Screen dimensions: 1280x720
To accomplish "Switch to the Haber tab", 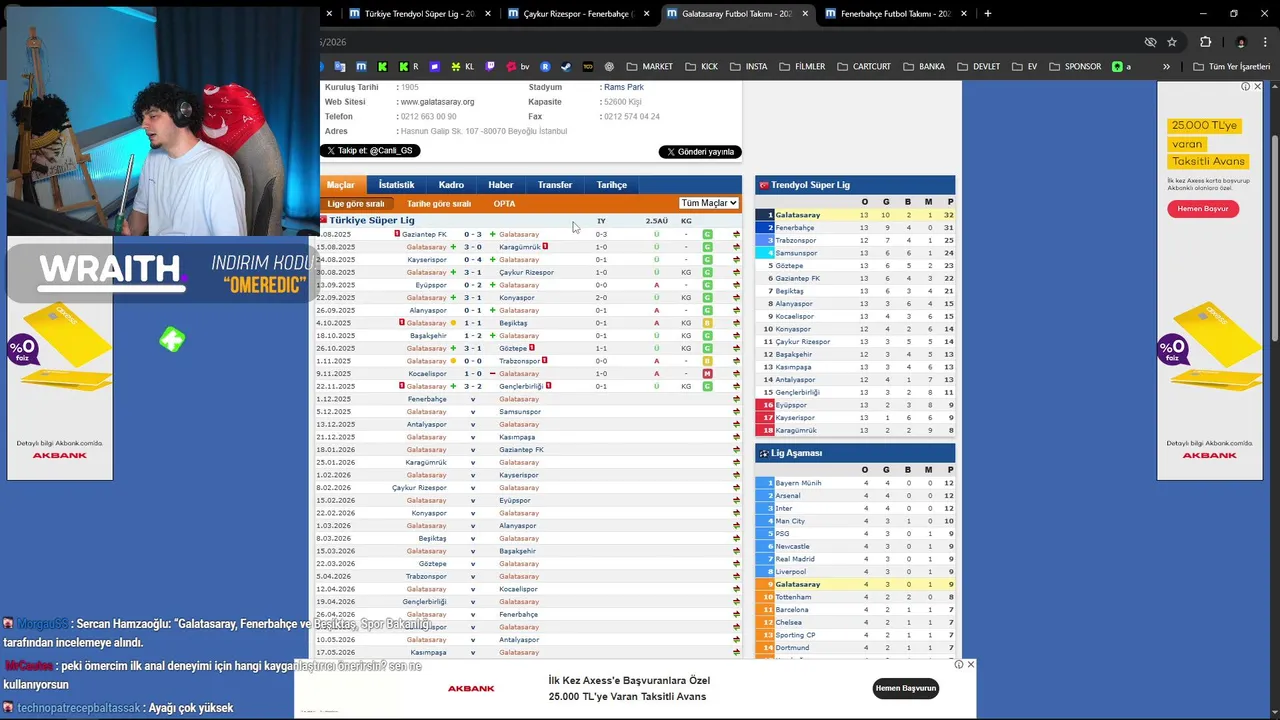I will point(501,185).
